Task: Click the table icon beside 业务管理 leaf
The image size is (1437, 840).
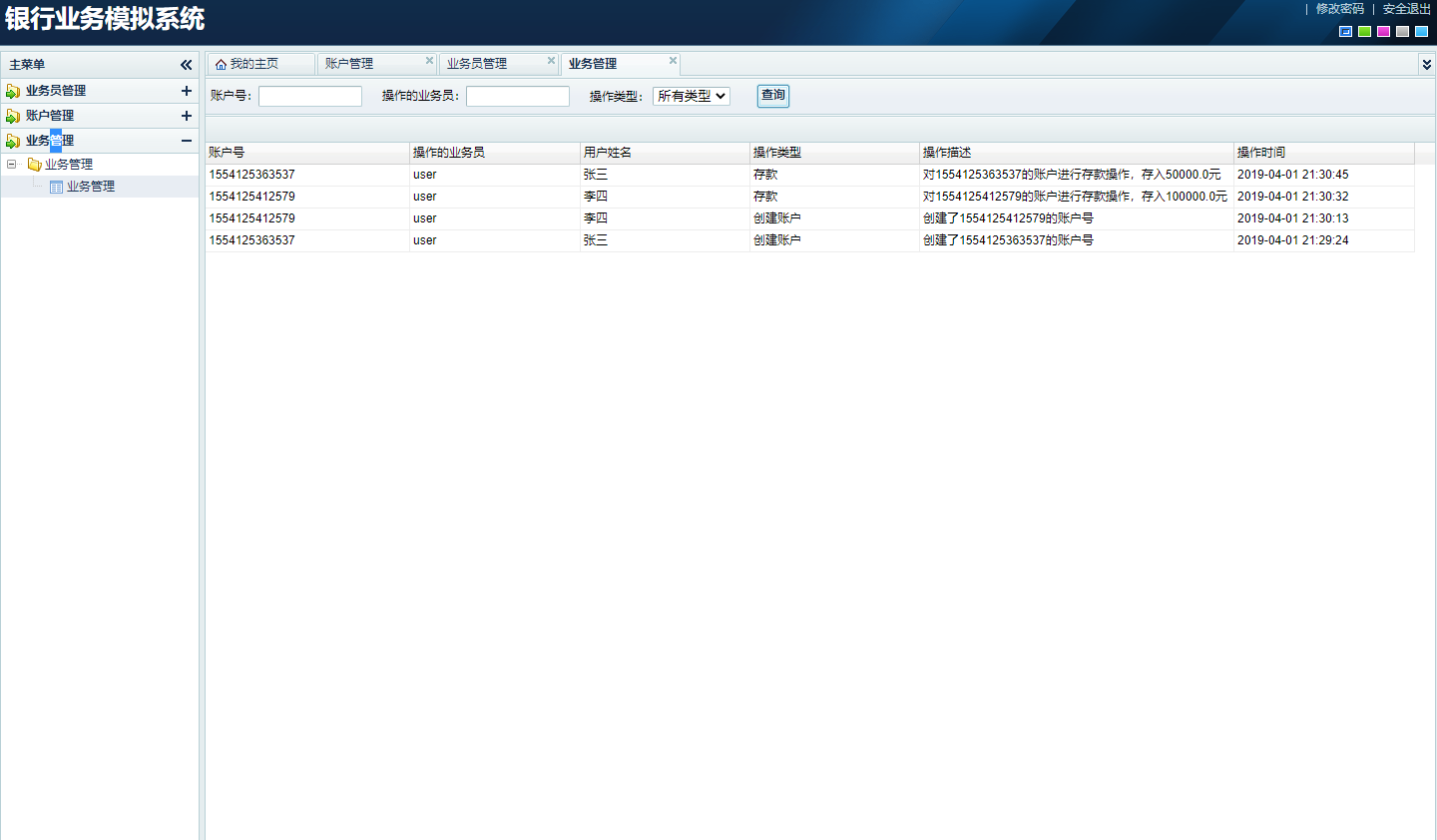Action: [57, 187]
